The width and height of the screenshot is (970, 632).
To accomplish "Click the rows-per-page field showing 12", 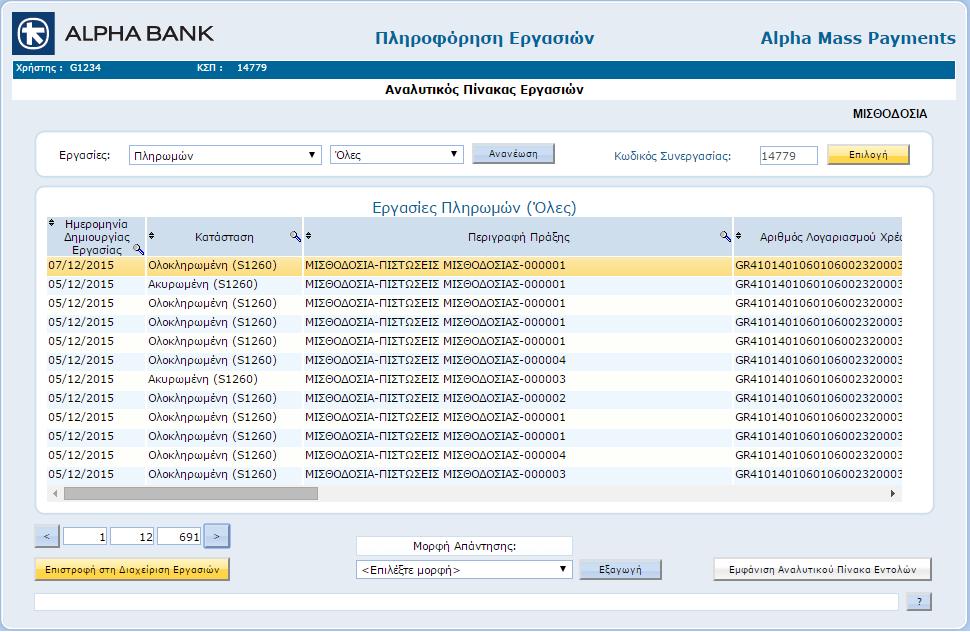I will tap(132, 536).
